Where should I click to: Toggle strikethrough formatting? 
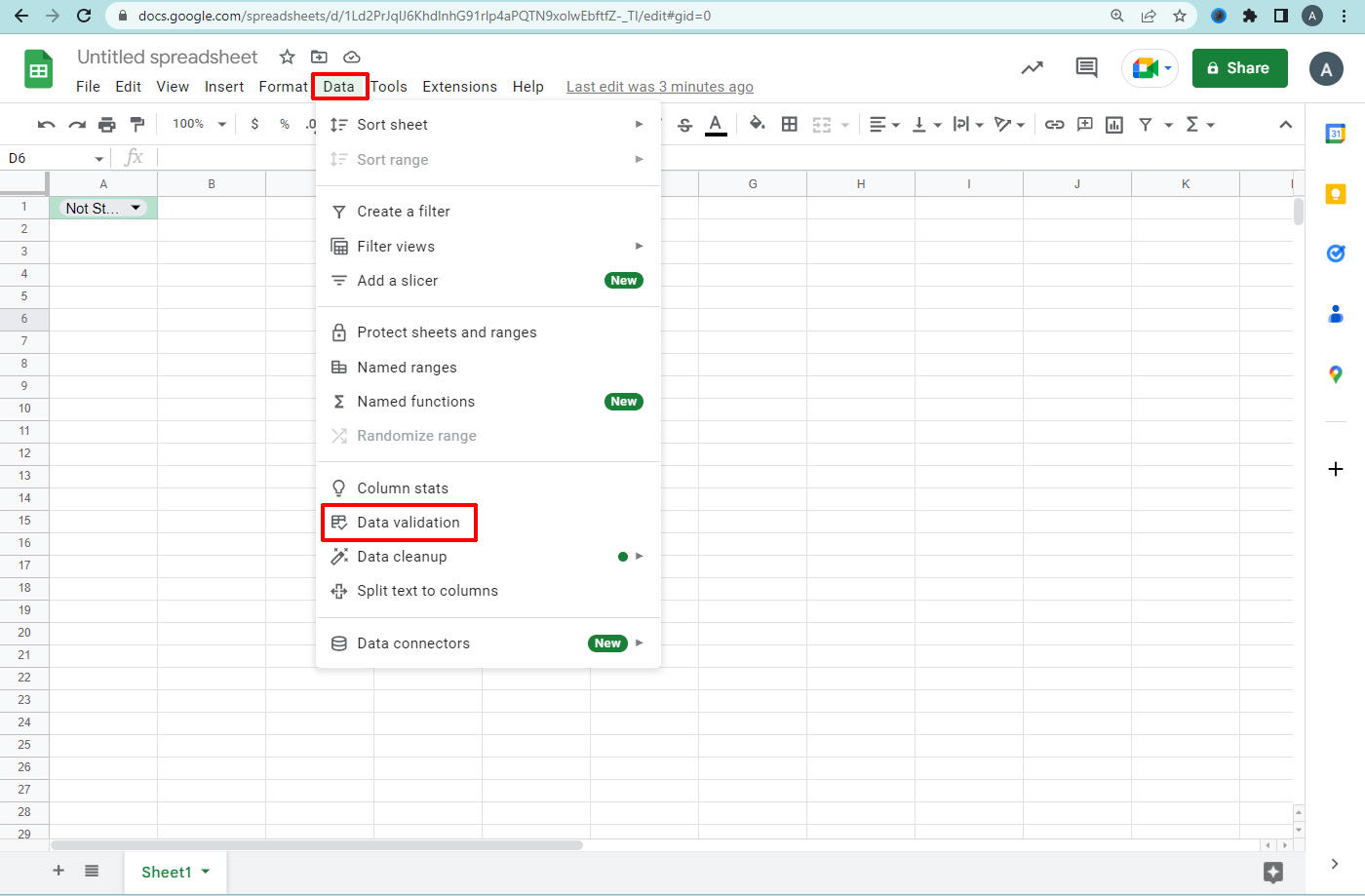pyautogui.click(x=684, y=125)
